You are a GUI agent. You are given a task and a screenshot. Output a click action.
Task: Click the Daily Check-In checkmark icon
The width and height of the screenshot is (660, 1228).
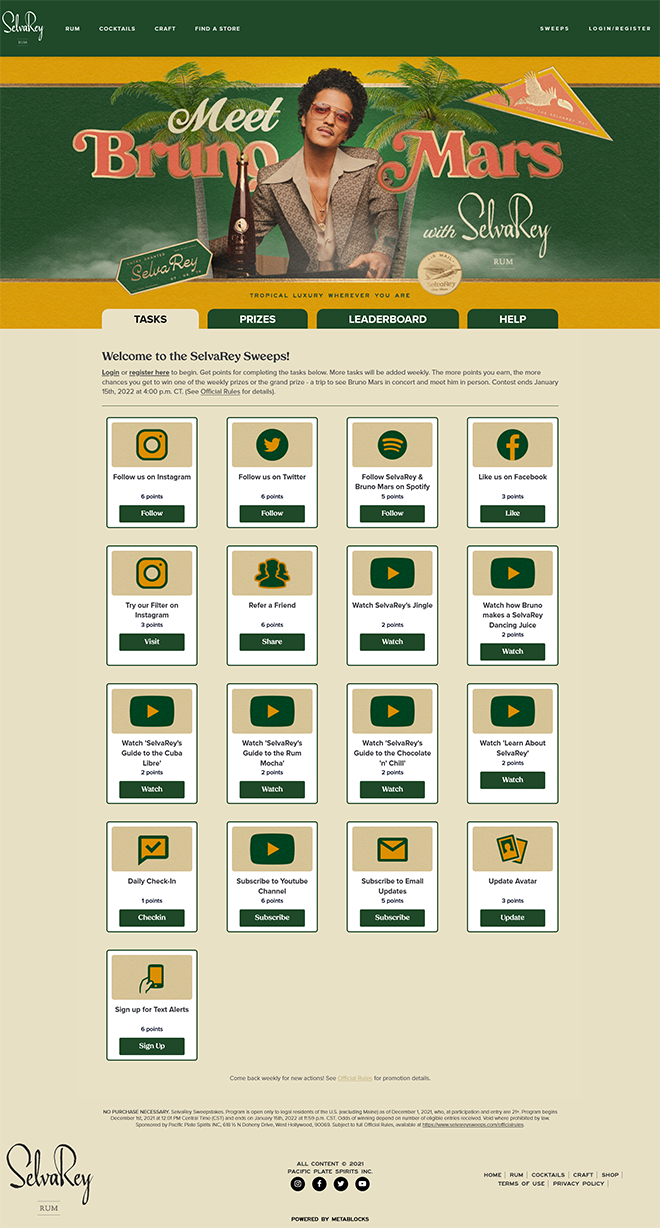[152, 849]
